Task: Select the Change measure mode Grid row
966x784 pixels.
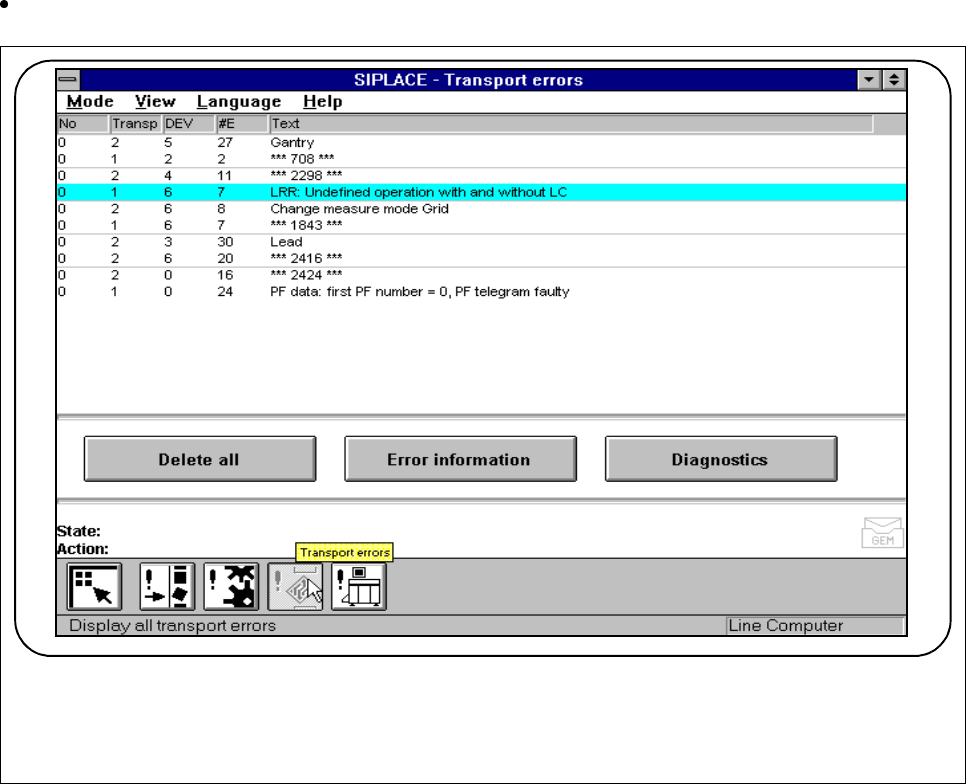Action: [x=481, y=209]
